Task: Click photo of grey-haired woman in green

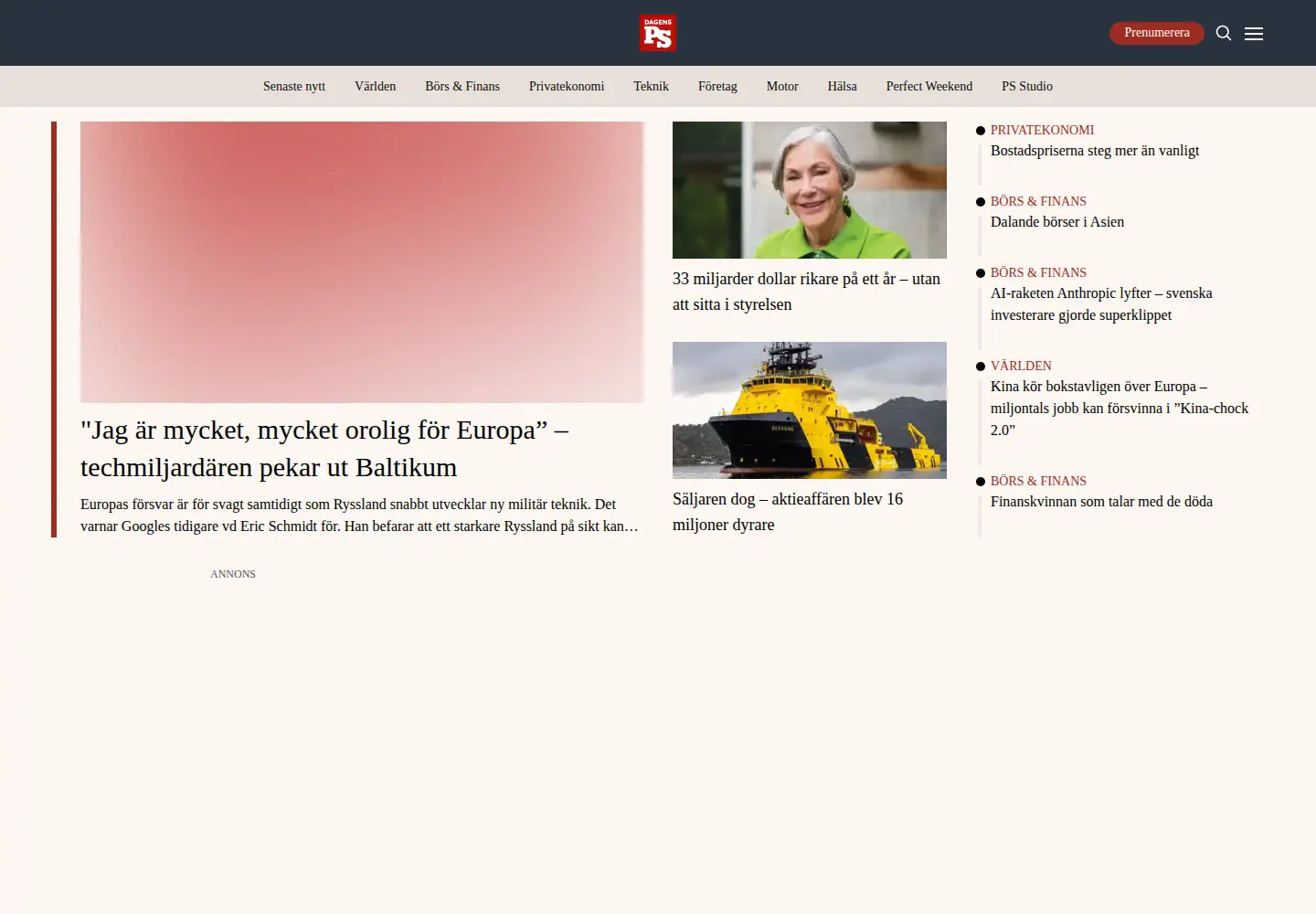Action: (x=810, y=190)
